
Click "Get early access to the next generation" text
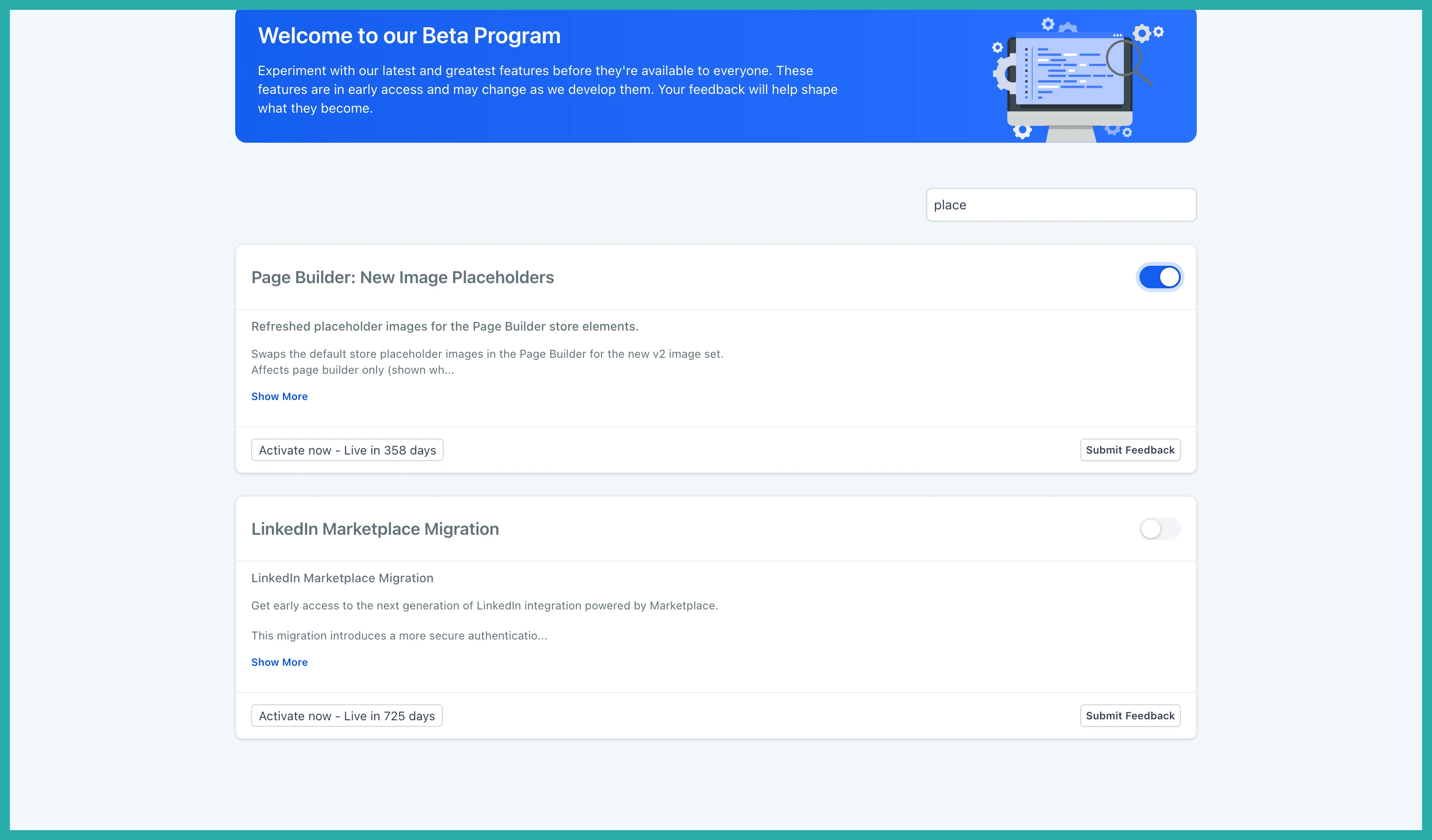pyautogui.click(x=485, y=605)
